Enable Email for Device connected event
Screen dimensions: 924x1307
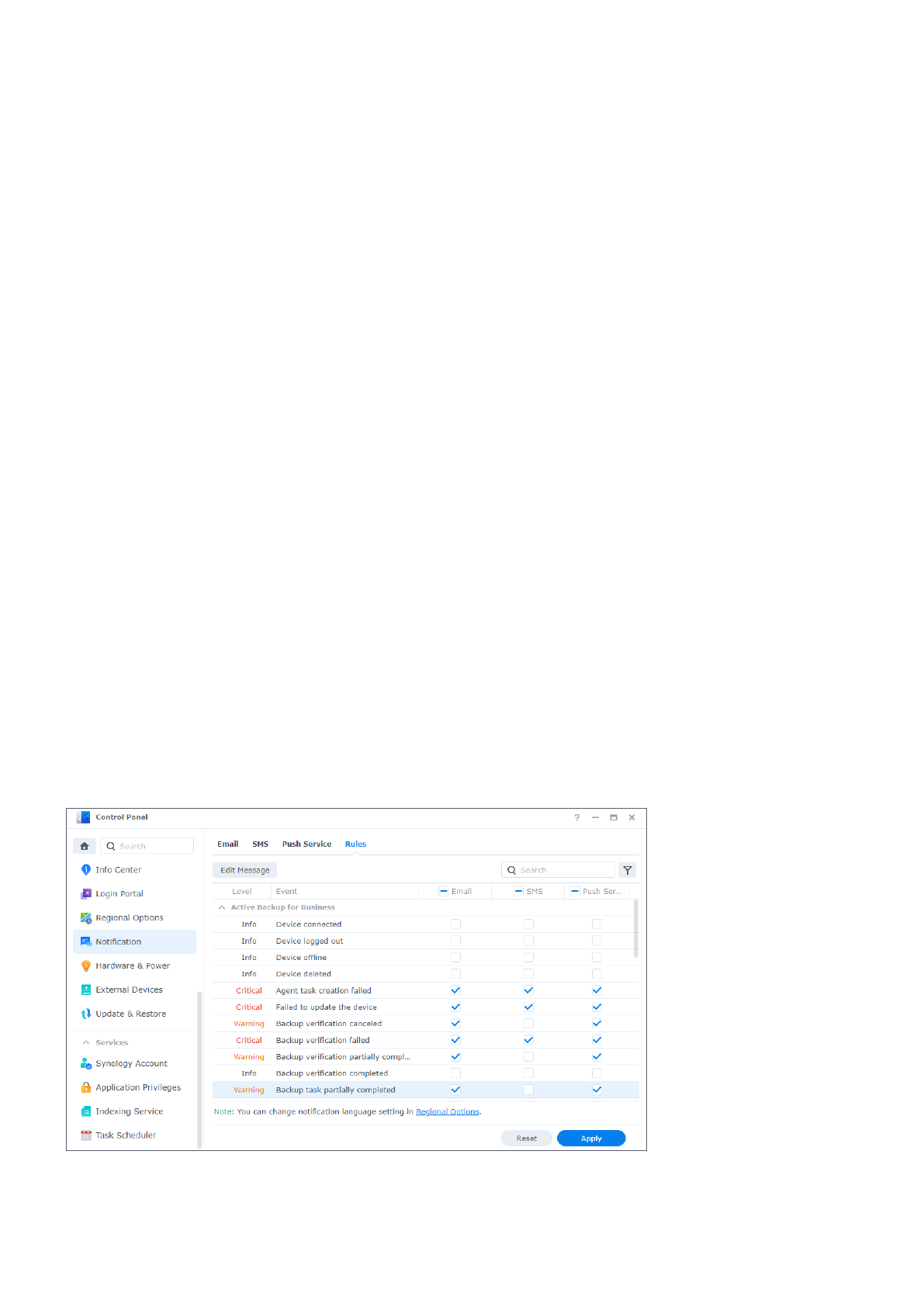(455, 924)
